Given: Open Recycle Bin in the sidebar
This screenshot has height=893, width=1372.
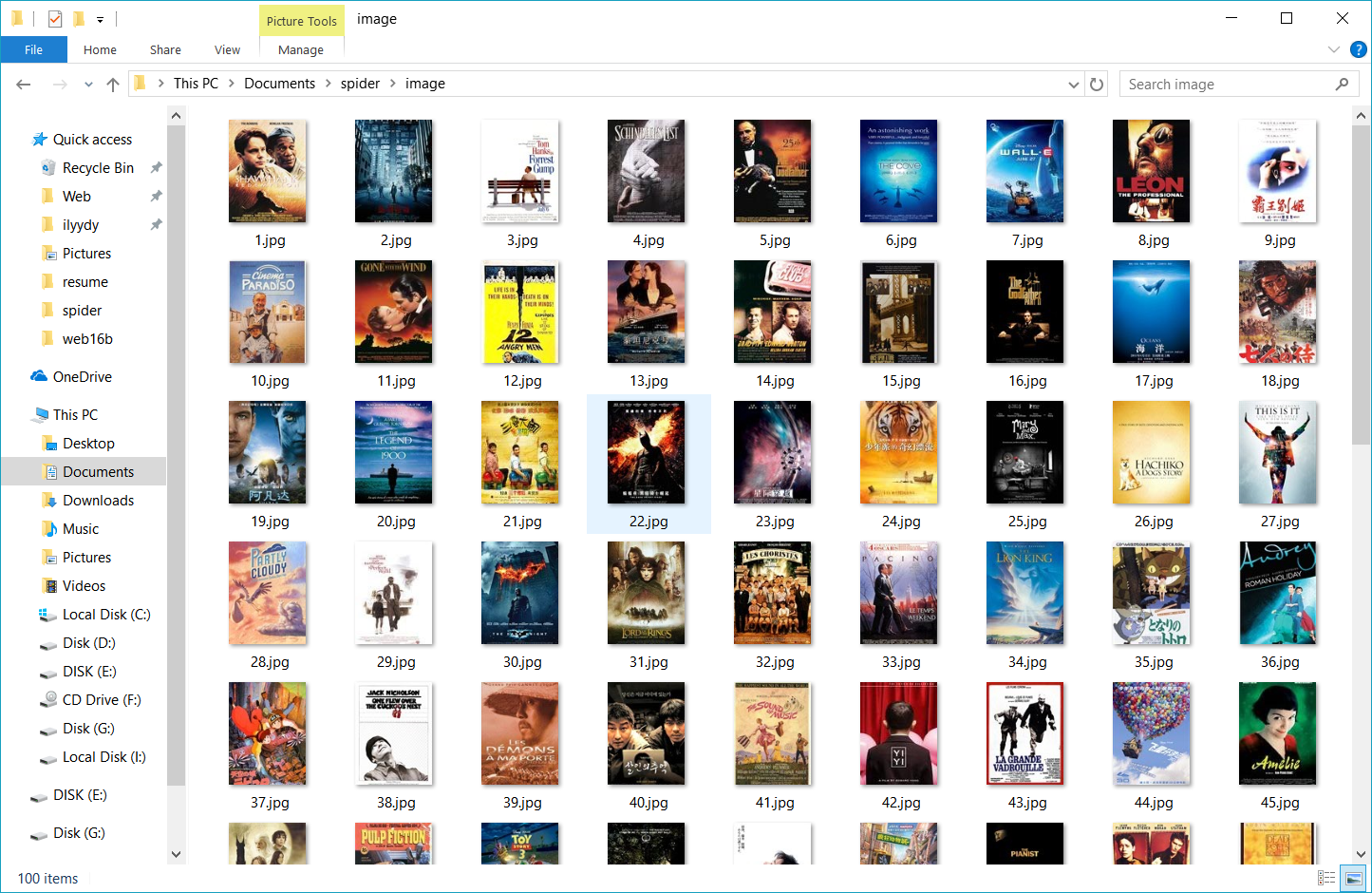Looking at the screenshot, I should pyautogui.click(x=98, y=168).
